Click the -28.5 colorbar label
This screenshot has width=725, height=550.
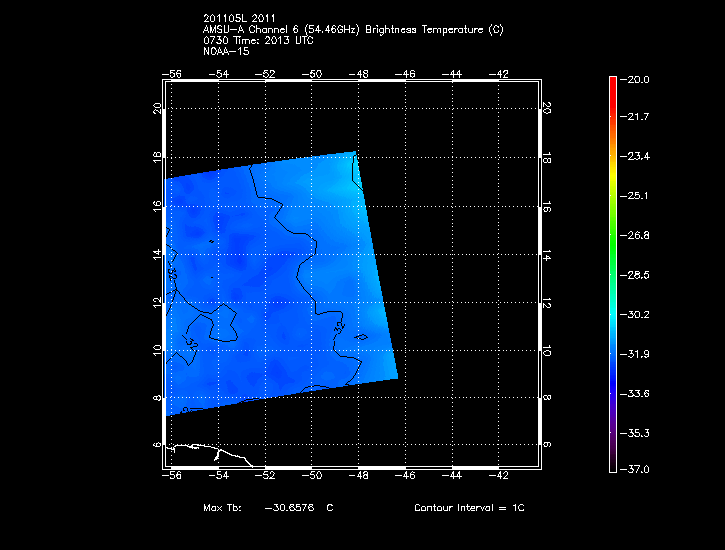coord(635,275)
